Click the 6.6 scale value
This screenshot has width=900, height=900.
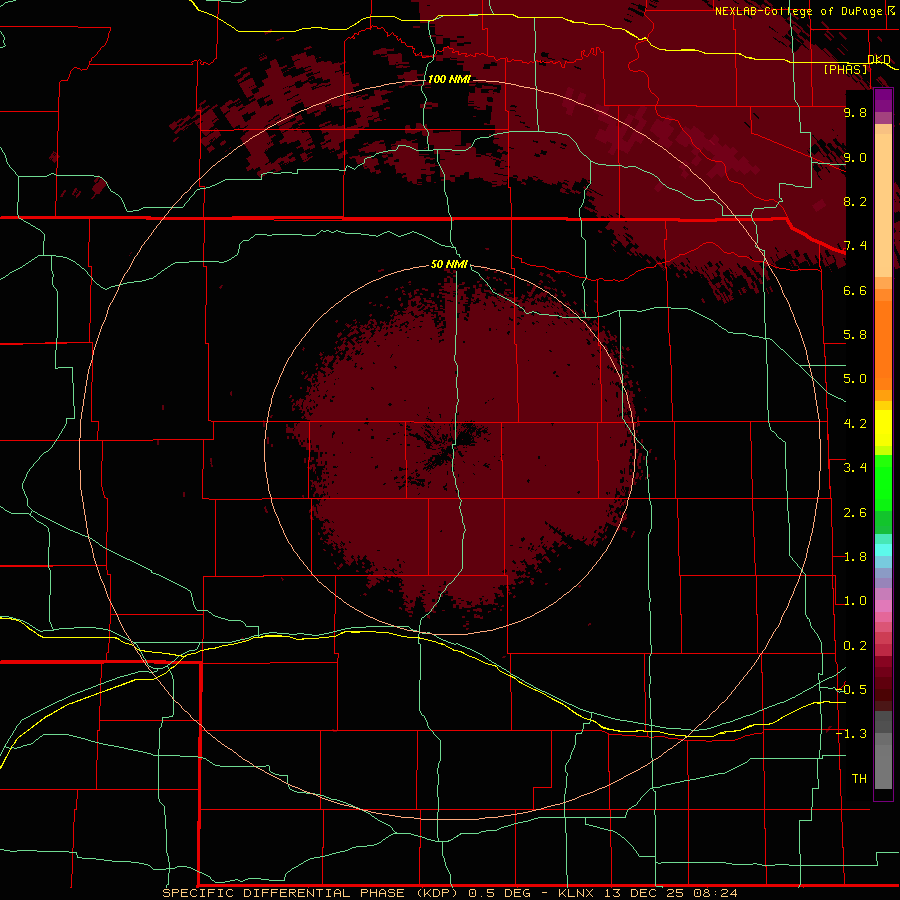click(855, 290)
